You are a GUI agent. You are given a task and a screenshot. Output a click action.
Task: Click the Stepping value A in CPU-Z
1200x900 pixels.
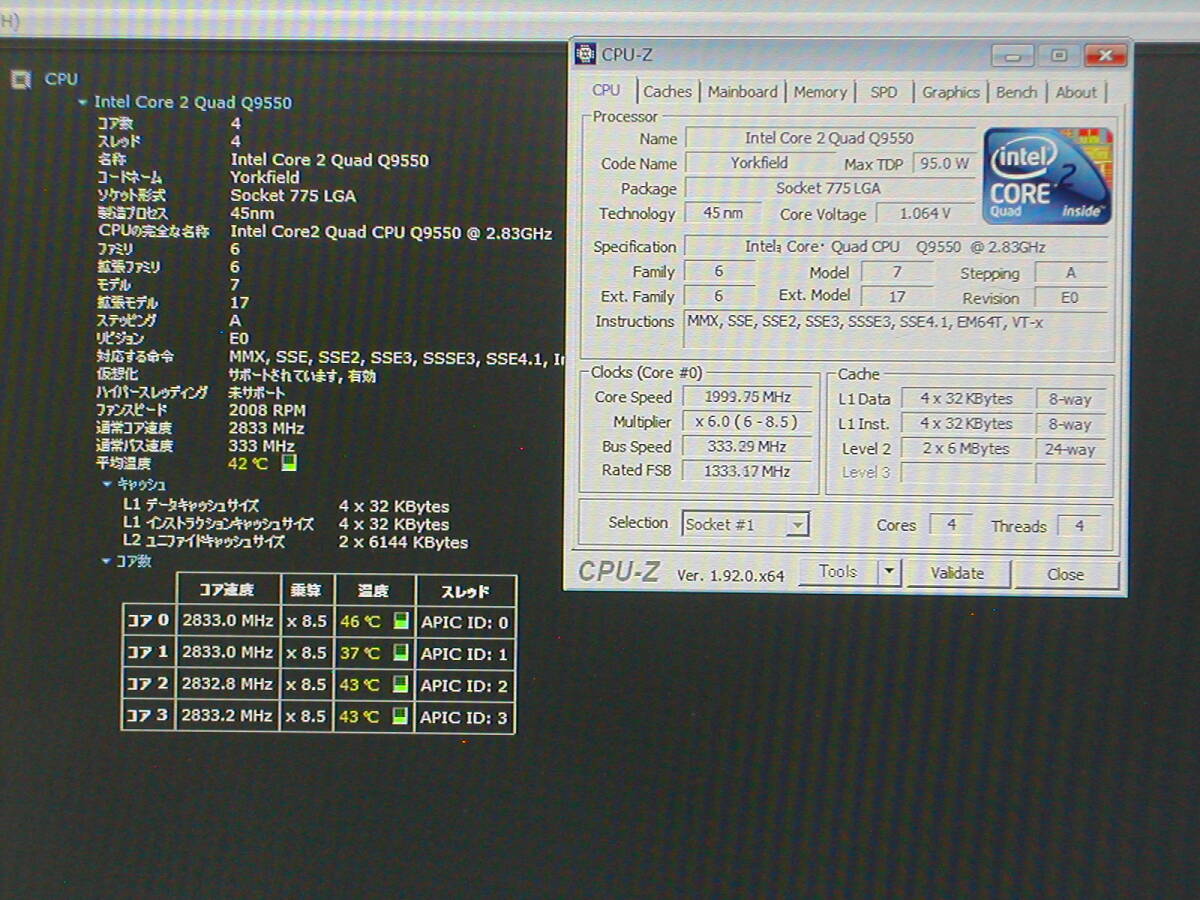click(x=1071, y=273)
